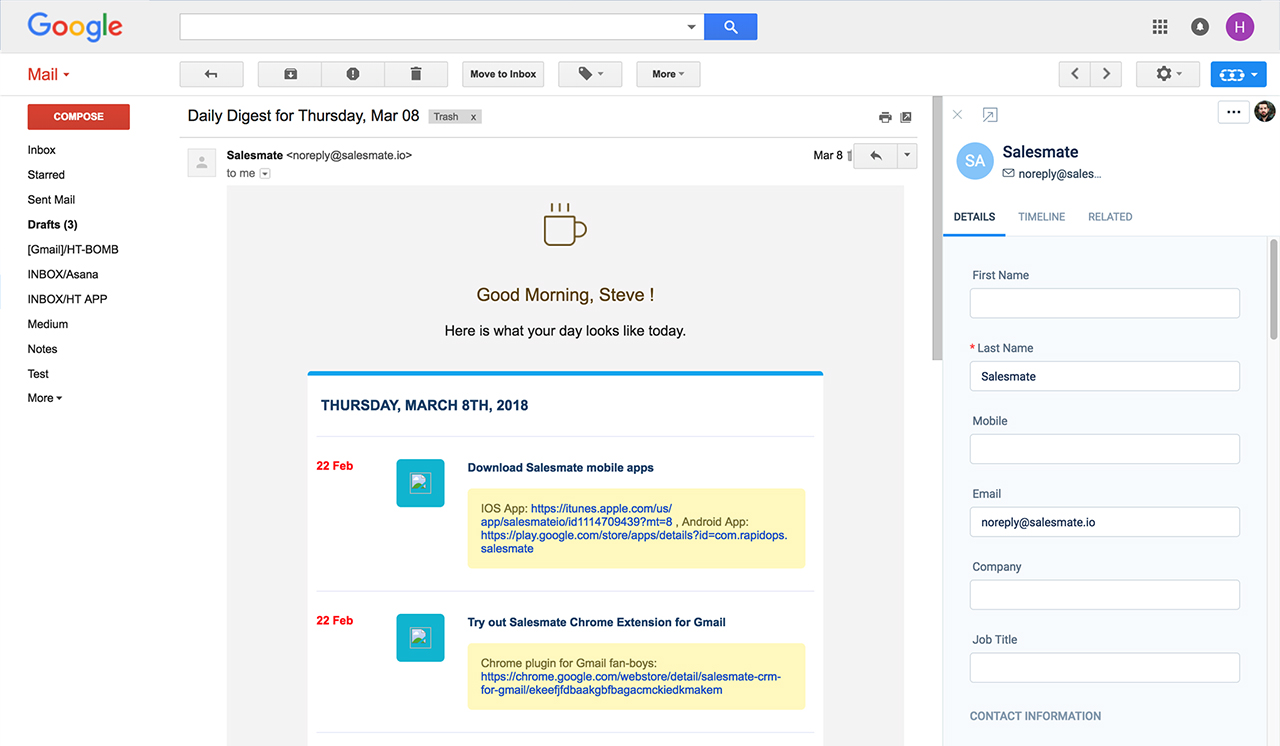This screenshot has height=746, width=1280.
Task: Open the Starred folder
Action: [46, 175]
